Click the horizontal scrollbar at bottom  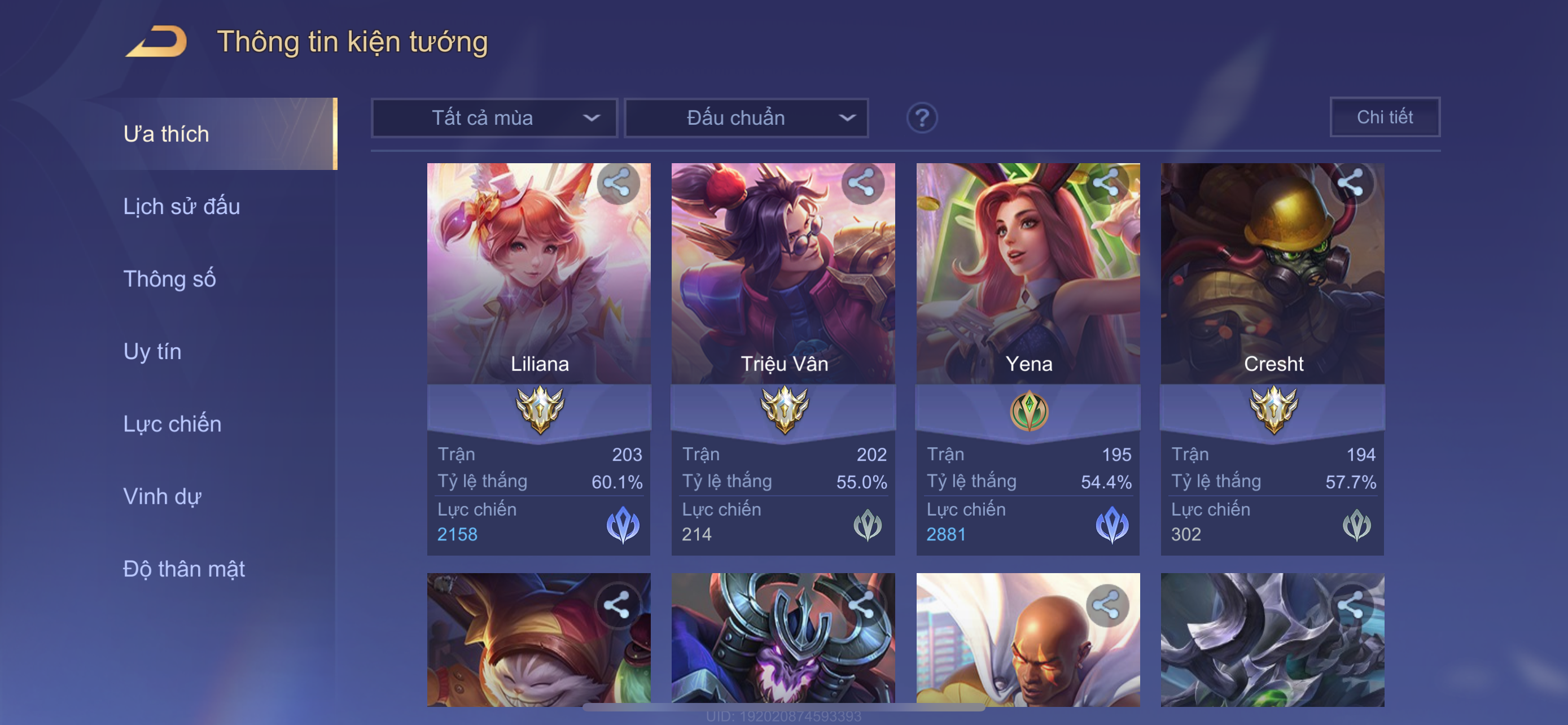pyautogui.click(x=783, y=707)
